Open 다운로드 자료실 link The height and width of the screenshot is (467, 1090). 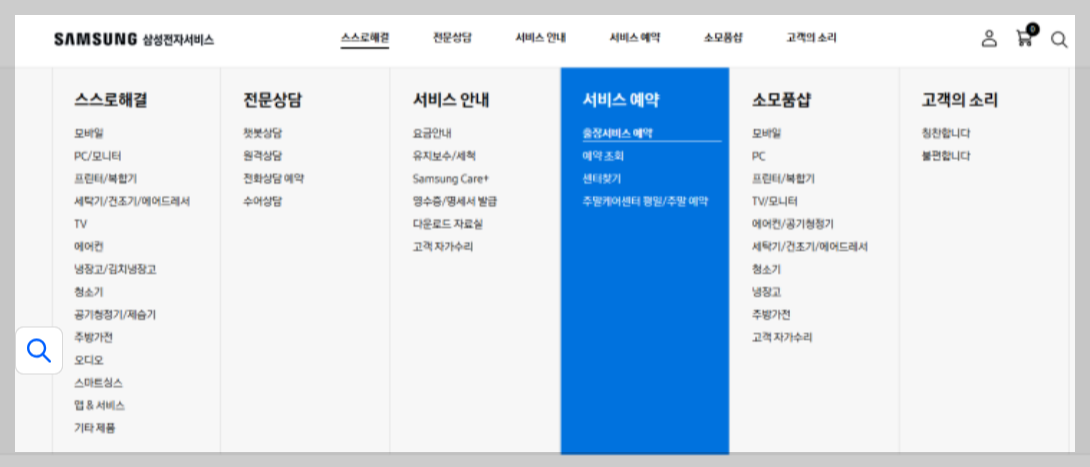click(x=448, y=224)
